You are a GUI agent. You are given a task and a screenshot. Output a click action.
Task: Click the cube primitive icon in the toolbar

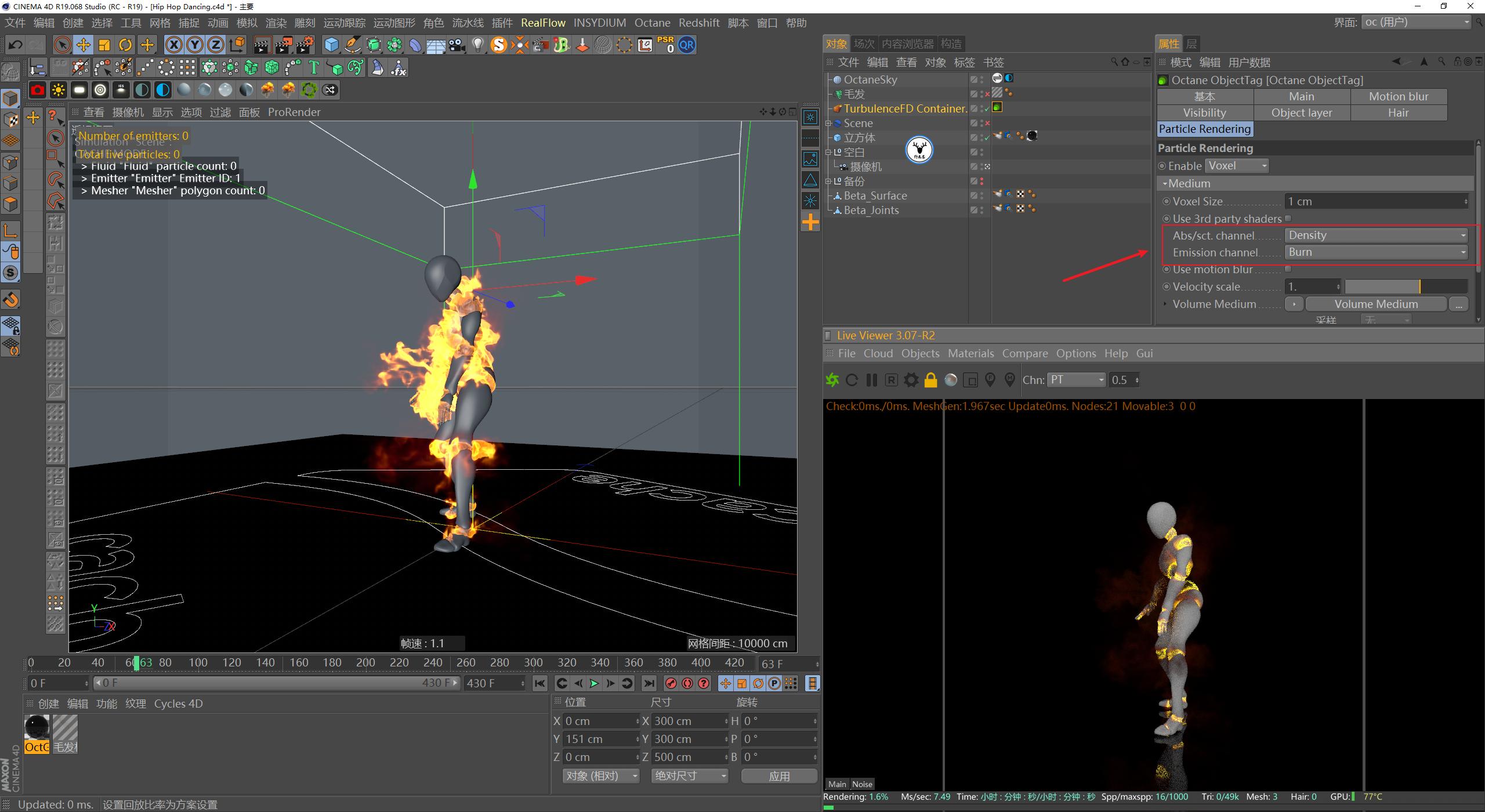331,45
